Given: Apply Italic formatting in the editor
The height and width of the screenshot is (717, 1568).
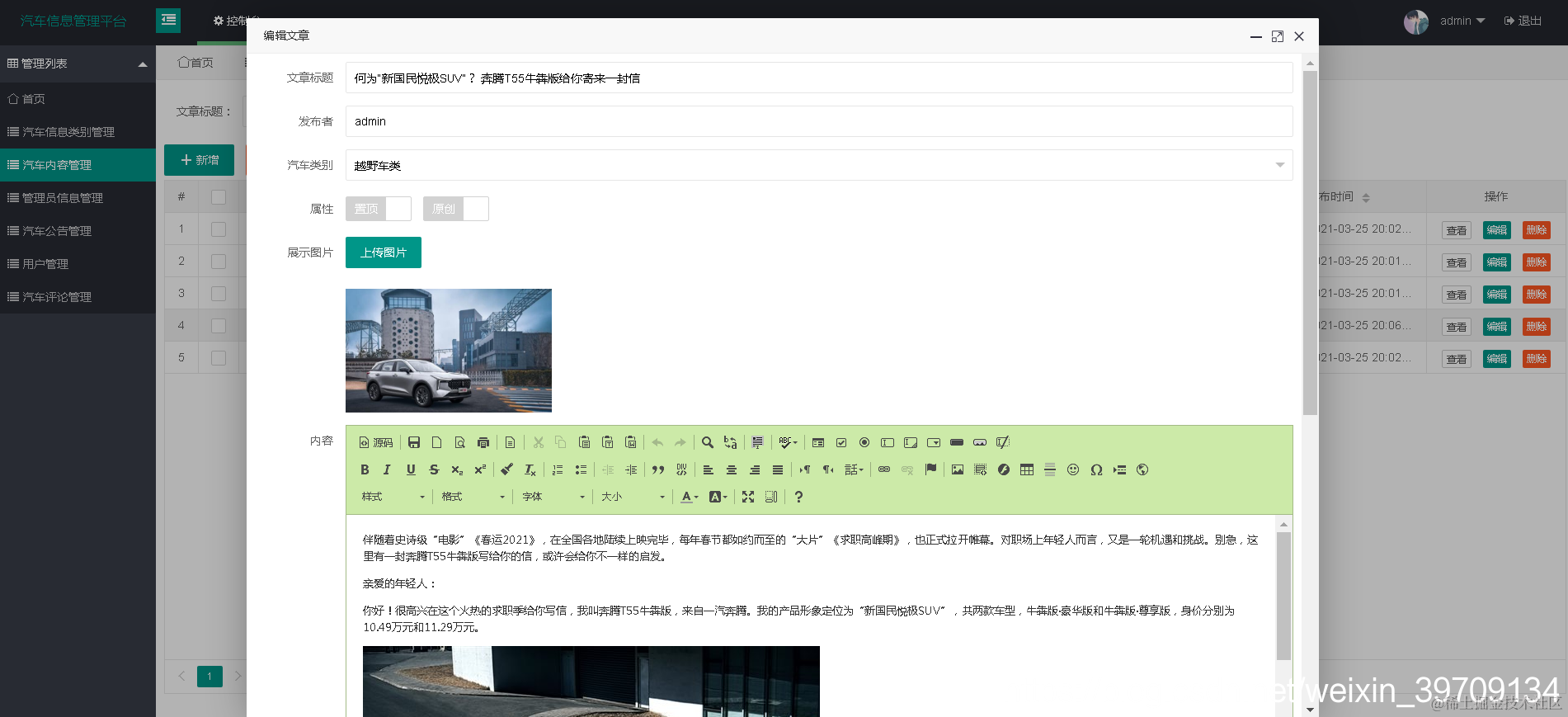Looking at the screenshot, I should [388, 470].
